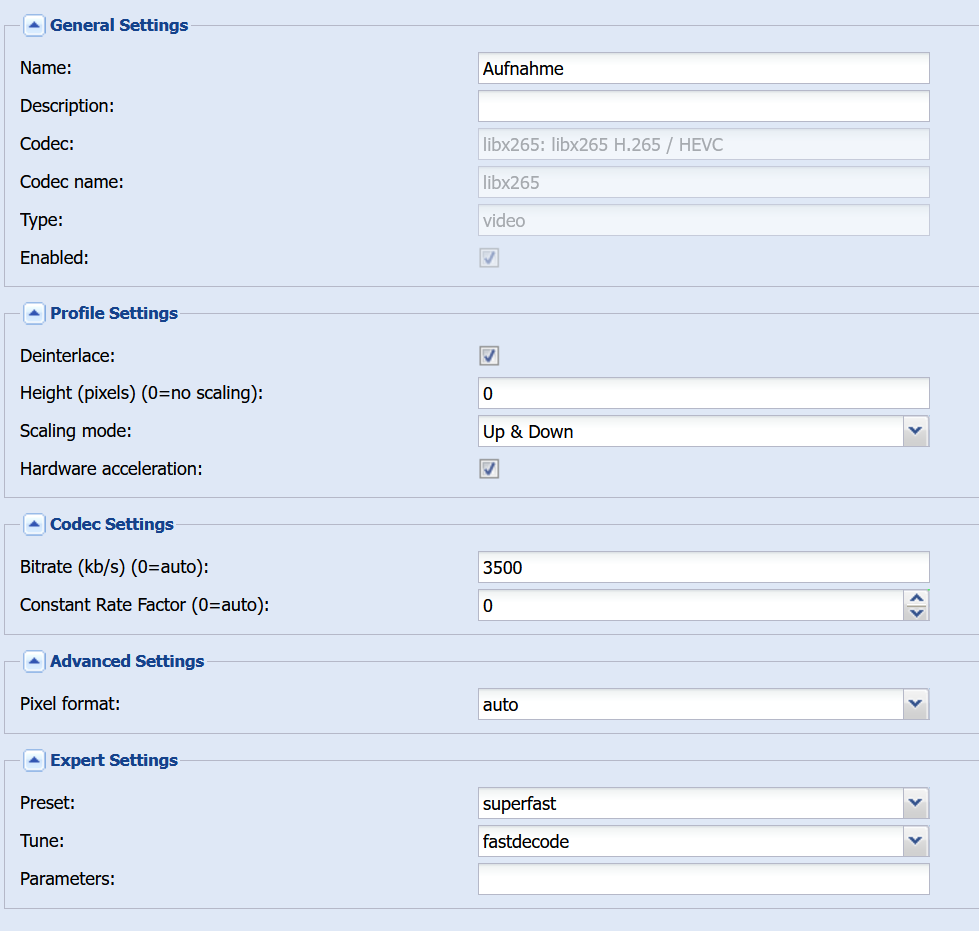
Task: Toggle the Hardware acceleration checkbox
Action: coord(489,469)
